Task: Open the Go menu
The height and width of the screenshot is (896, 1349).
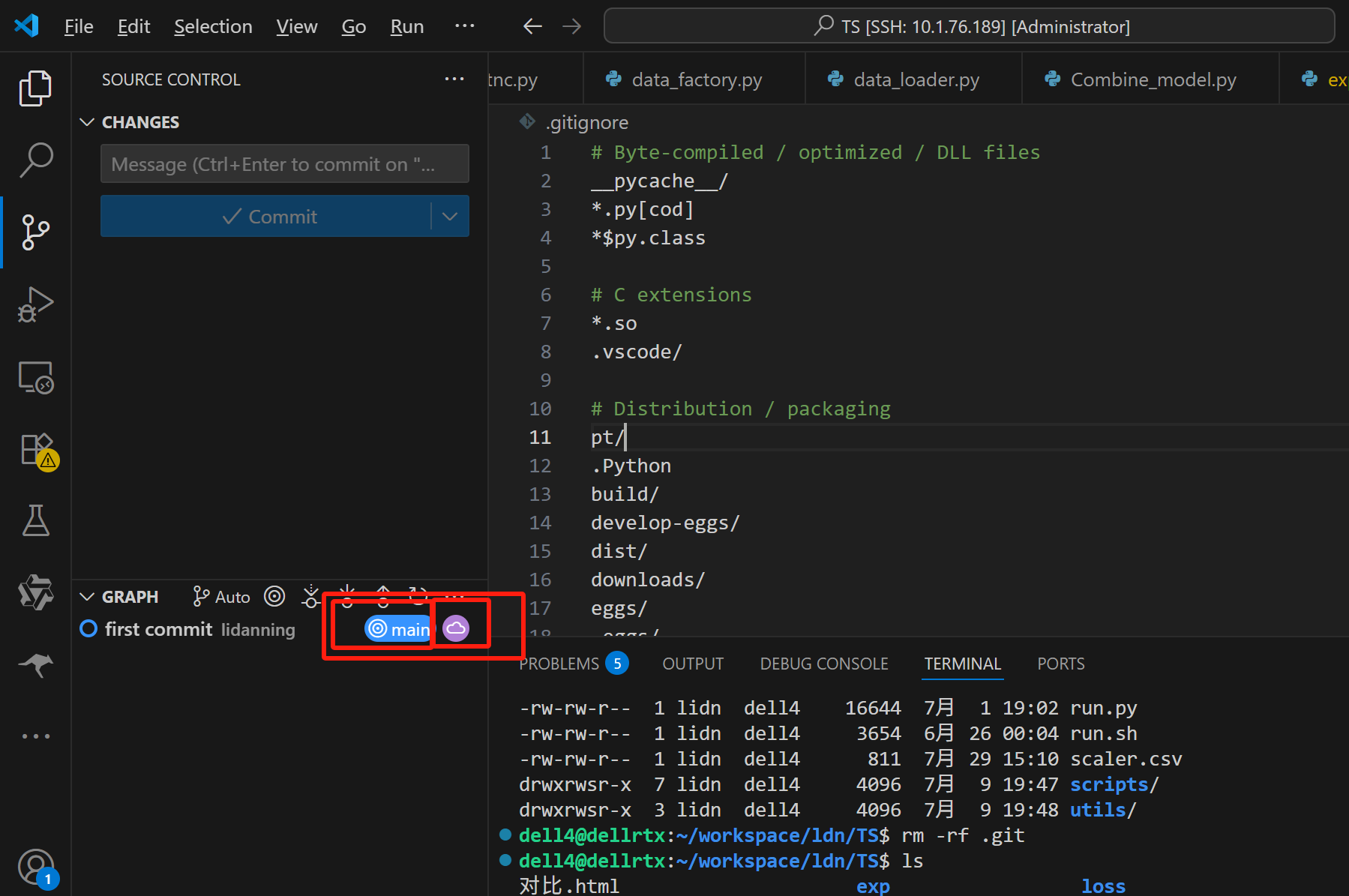Action: pos(354,27)
